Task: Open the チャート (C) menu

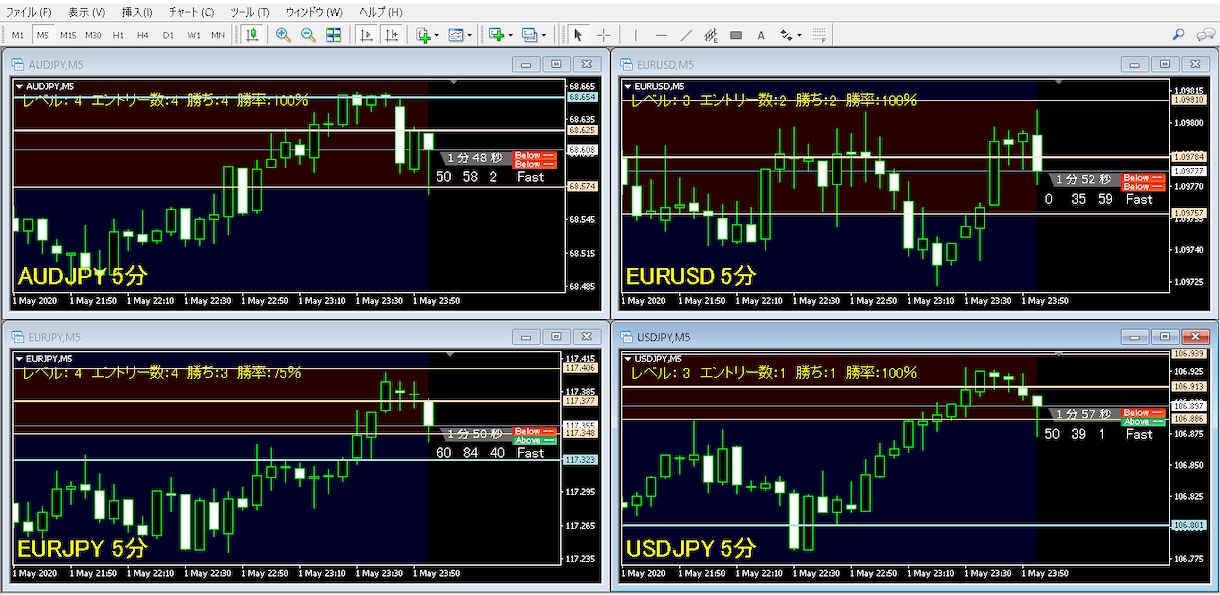Action: coord(192,12)
